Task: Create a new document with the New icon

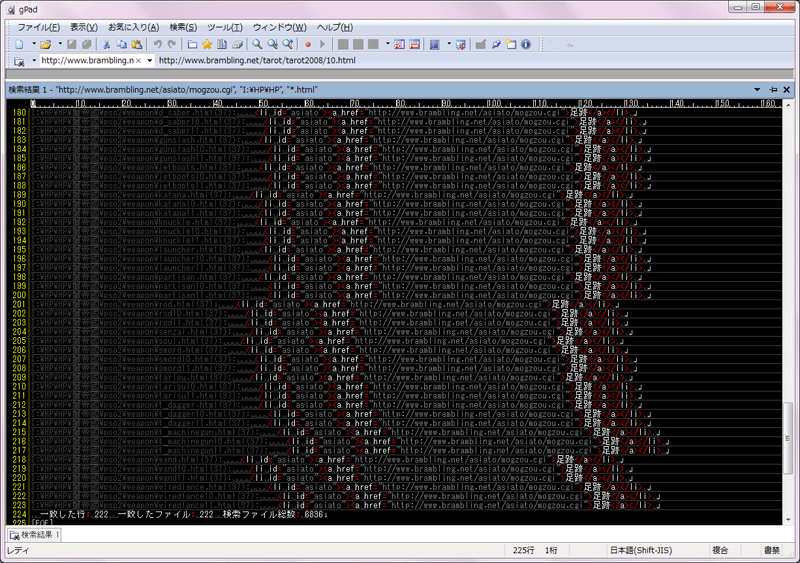Action: (19, 44)
